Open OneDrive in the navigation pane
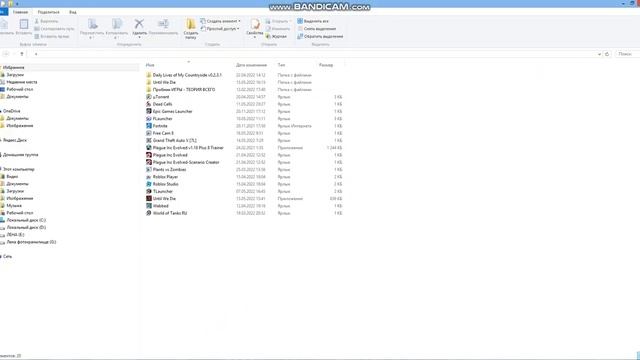Screen dimensions: 640x360 (x=11, y=111)
